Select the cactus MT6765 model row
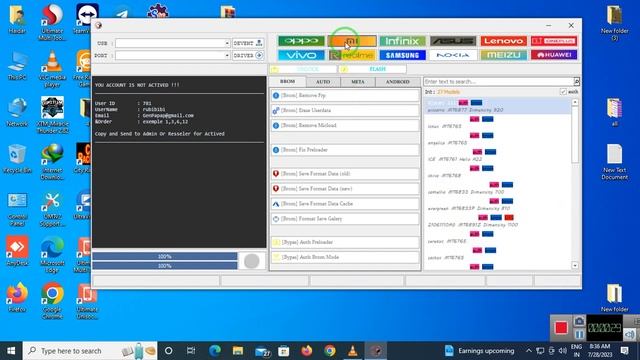640x360 pixels. click(x=497, y=254)
